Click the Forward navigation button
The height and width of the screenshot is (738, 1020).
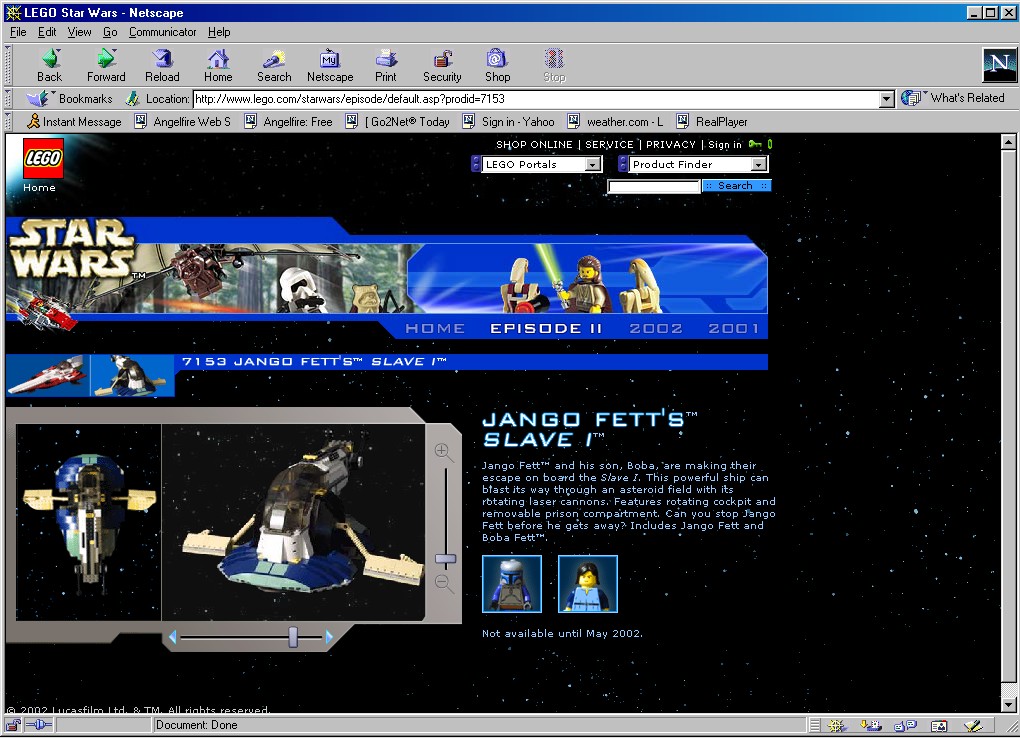pyautogui.click(x=106, y=66)
